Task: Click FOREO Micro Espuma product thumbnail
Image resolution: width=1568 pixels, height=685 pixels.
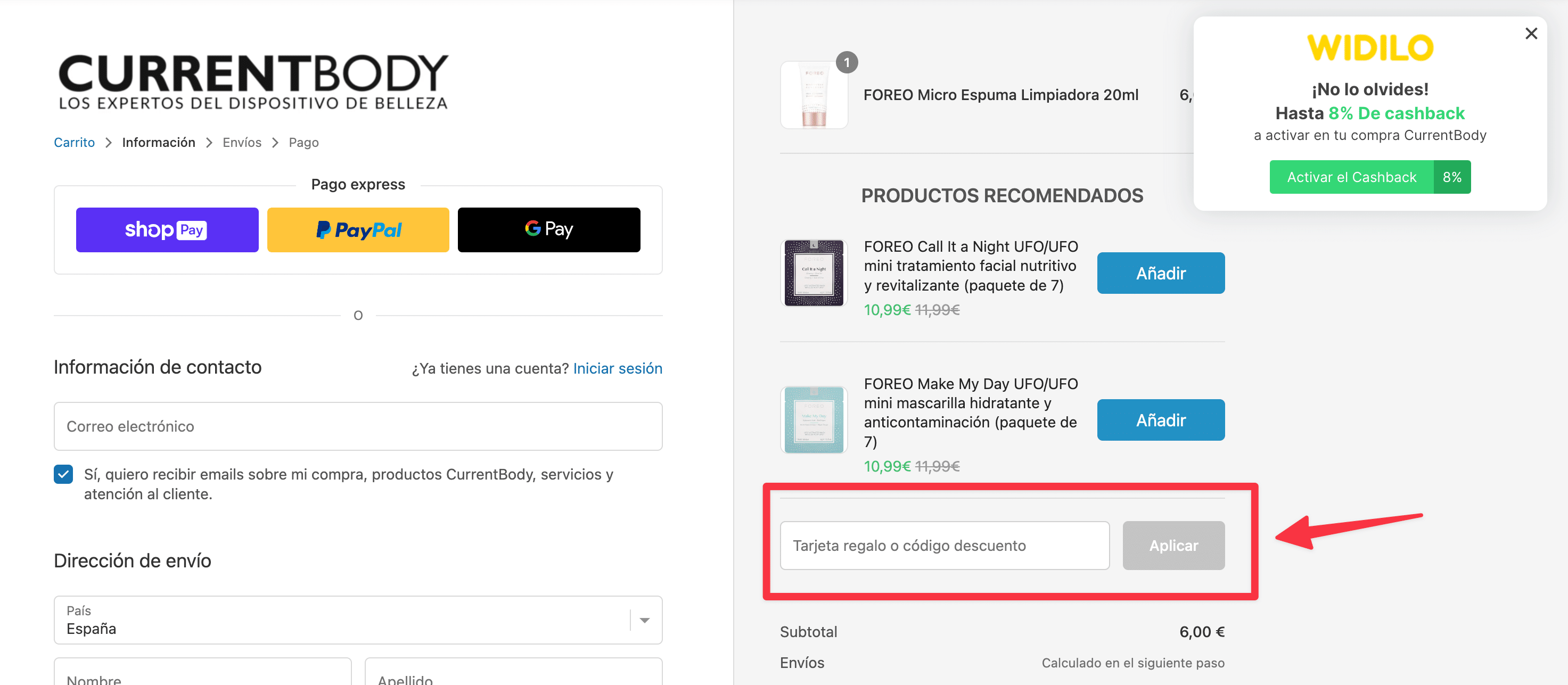Action: click(814, 95)
